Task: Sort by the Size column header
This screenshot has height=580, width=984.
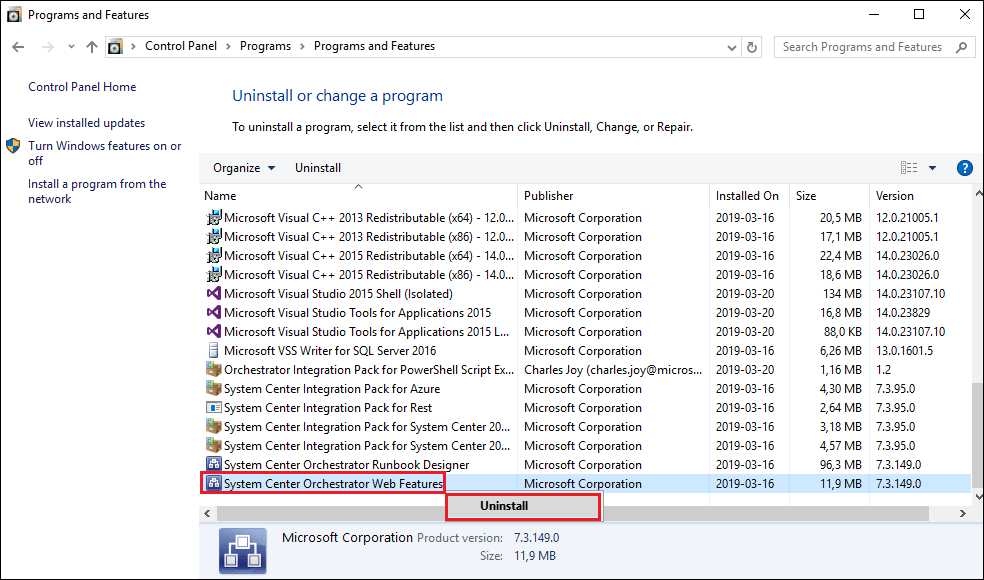Action: 829,196
